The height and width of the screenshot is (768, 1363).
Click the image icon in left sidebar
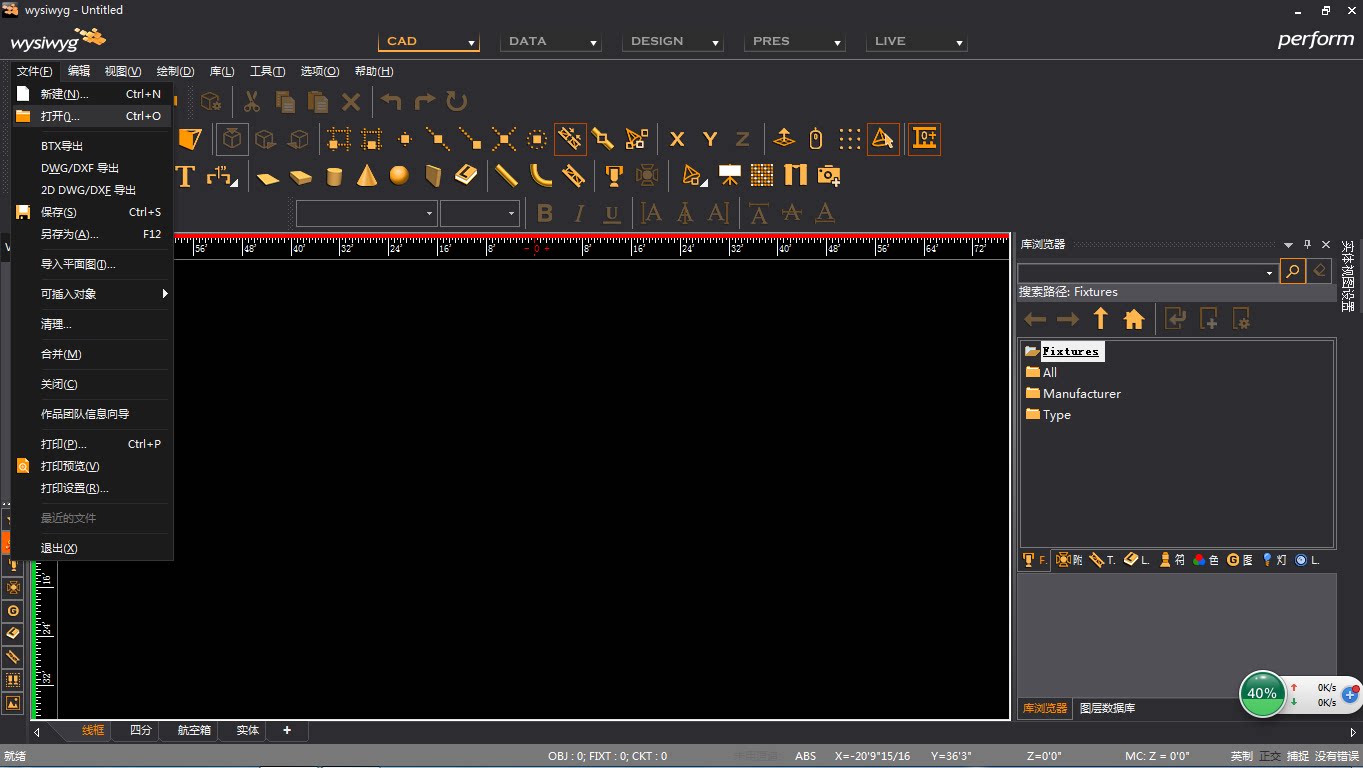(x=13, y=703)
